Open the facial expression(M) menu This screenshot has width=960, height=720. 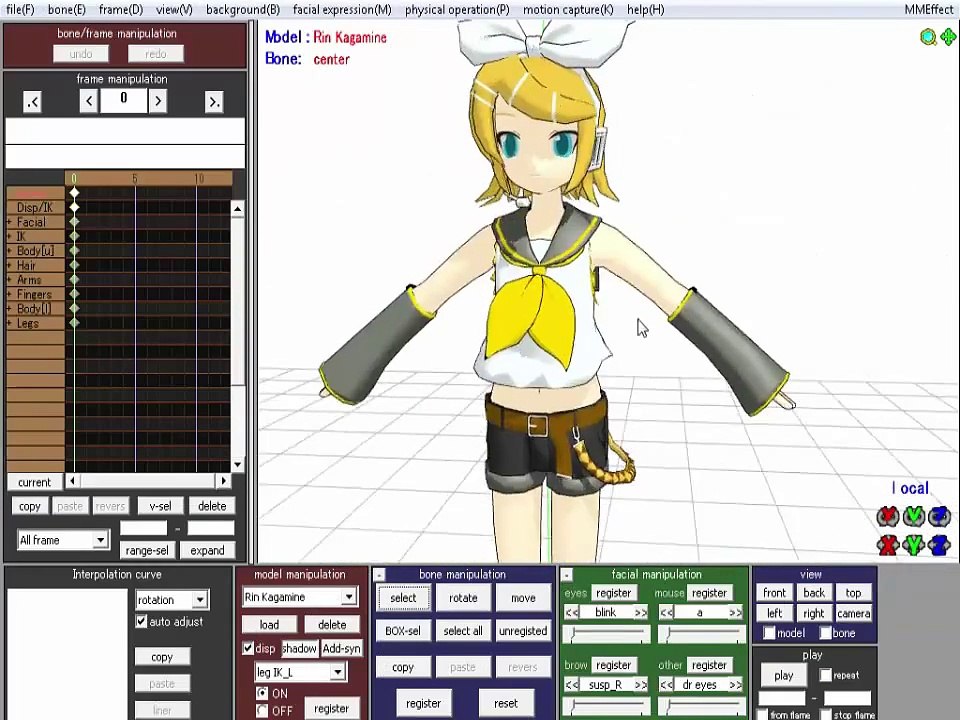342,10
